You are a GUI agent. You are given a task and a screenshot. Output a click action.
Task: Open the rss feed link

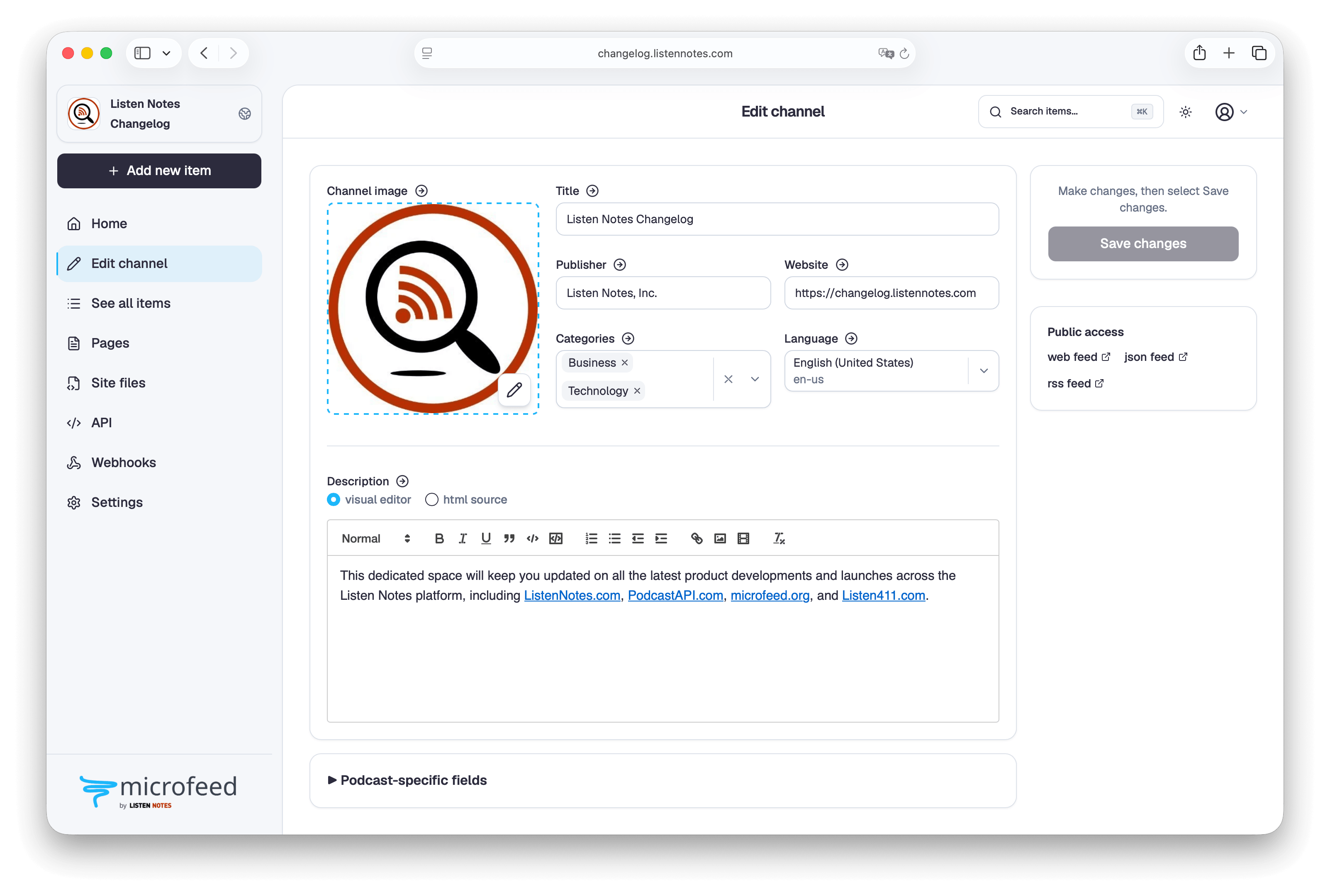pyautogui.click(x=1075, y=383)
